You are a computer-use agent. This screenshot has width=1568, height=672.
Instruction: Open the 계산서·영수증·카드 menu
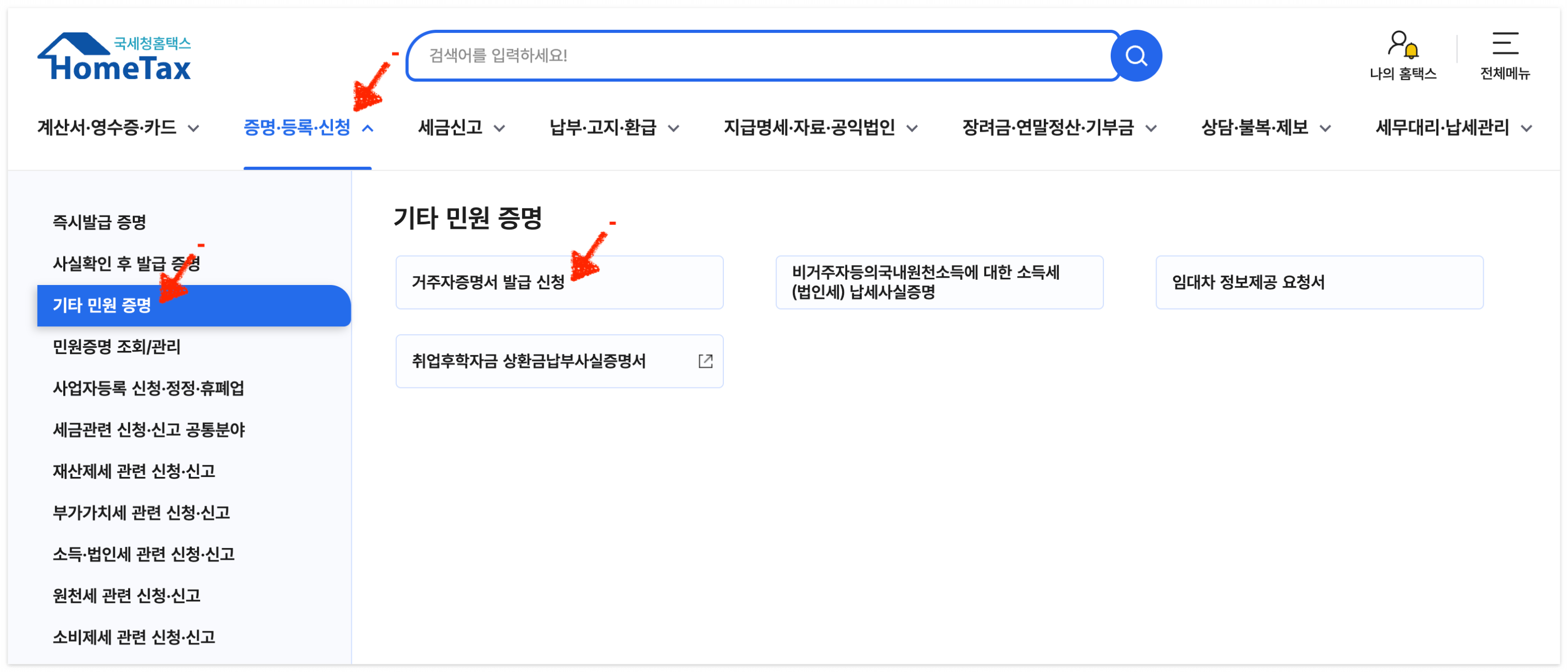pos(107,127)
